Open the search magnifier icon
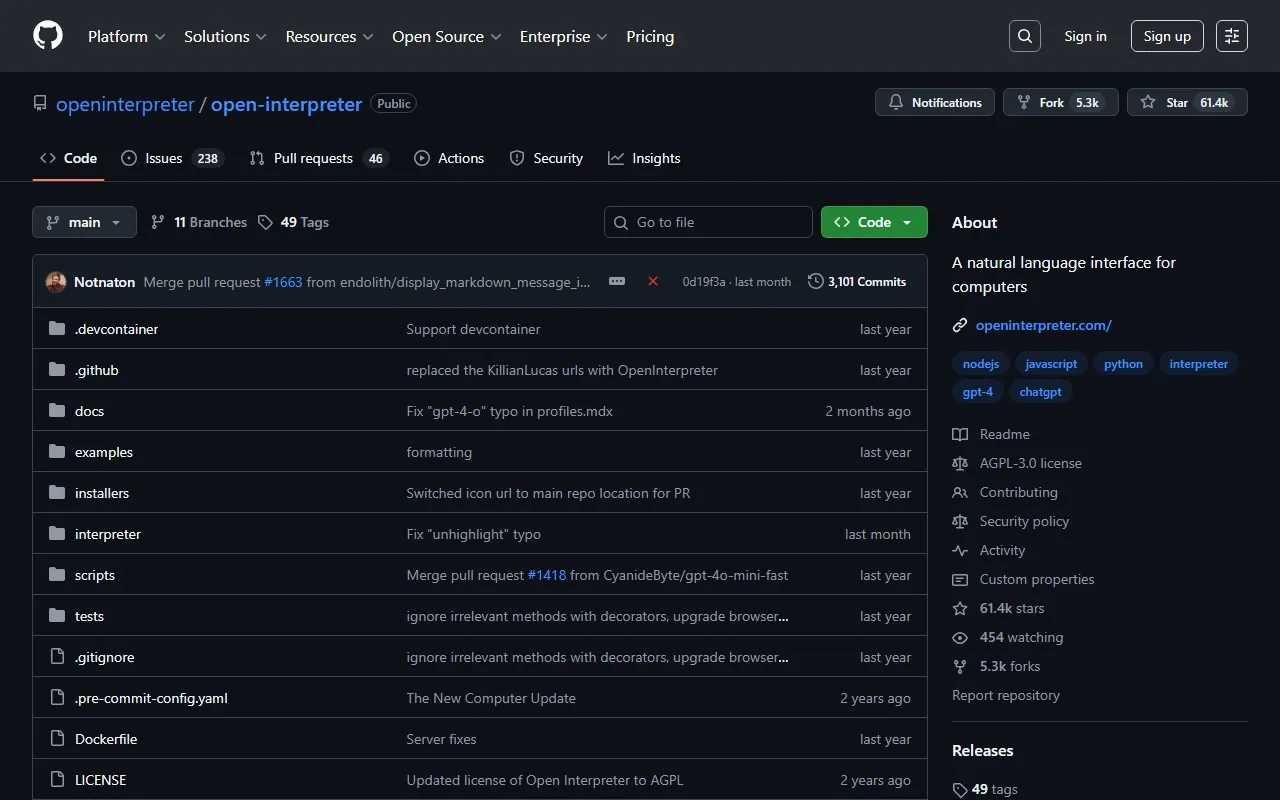This screenshot has width=1280, height=800. [1025, 36]
